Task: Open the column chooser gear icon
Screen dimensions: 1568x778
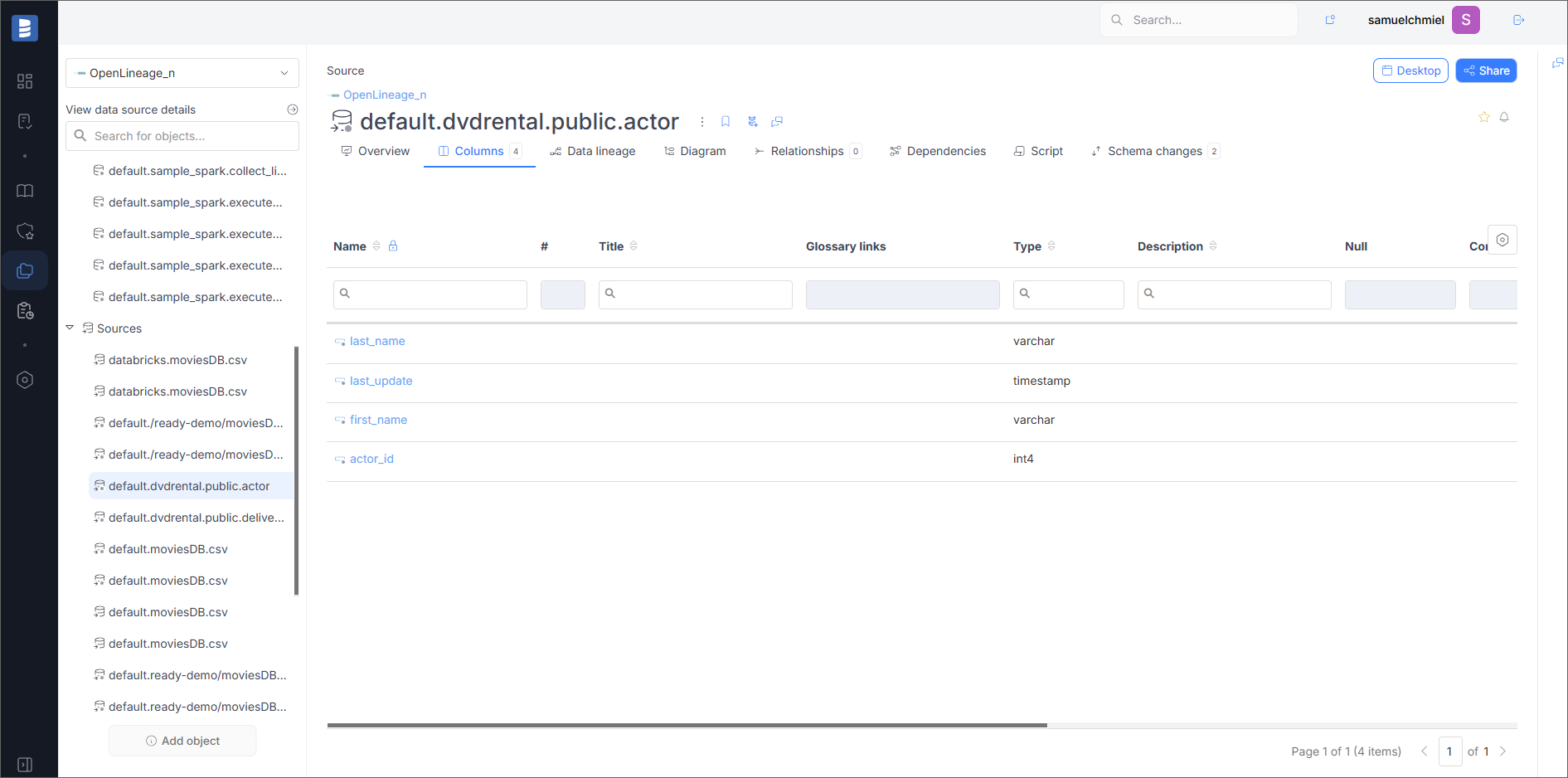Action: [1502, 240]
